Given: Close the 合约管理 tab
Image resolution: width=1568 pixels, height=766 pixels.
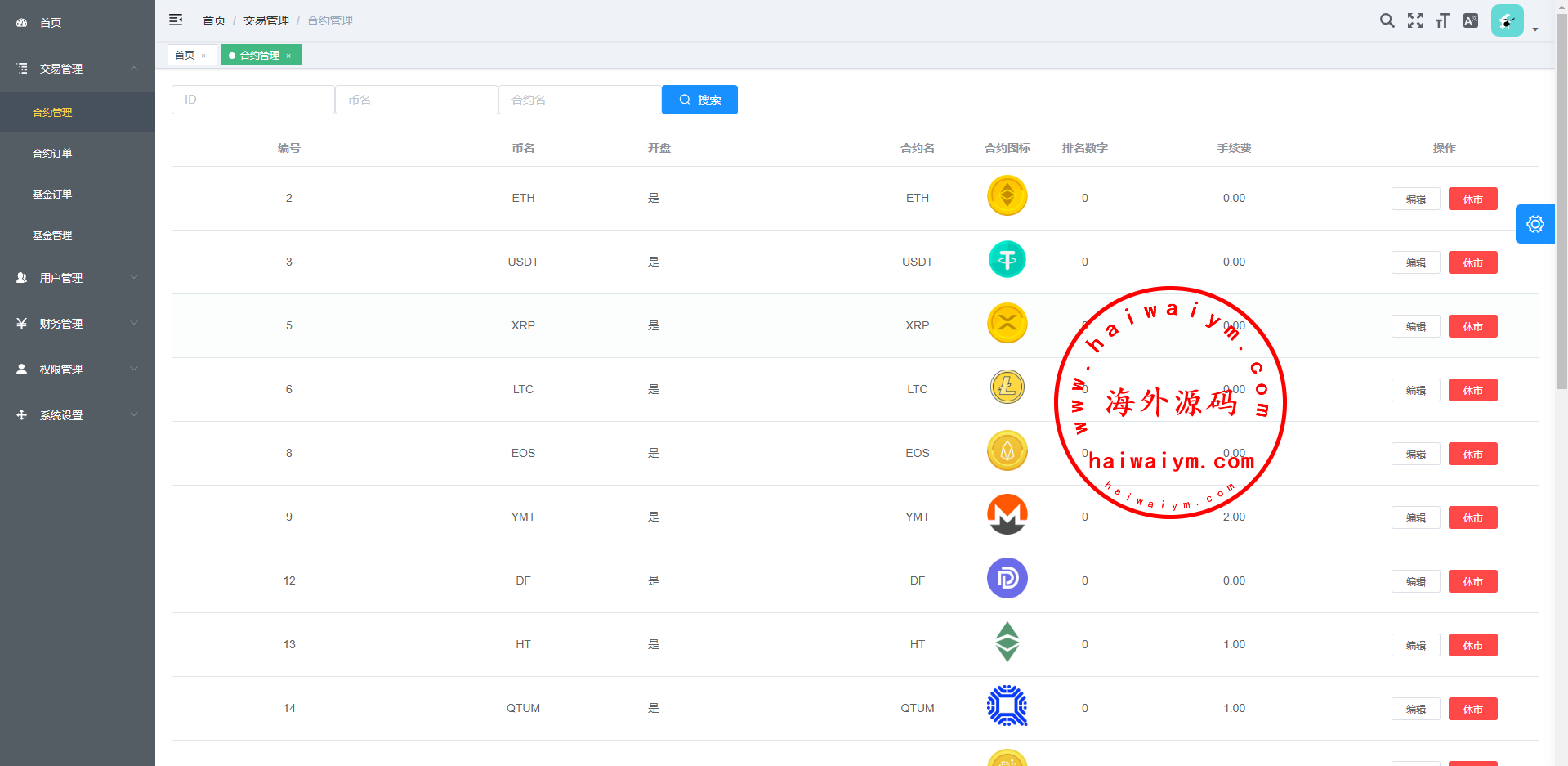Looking at the screenshot, I should coord(288,56).
